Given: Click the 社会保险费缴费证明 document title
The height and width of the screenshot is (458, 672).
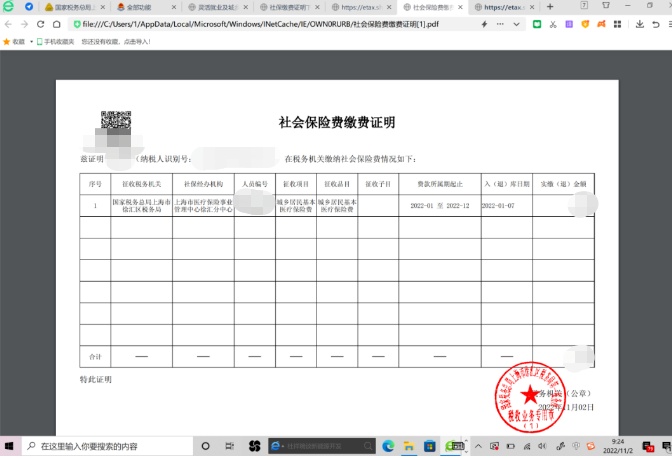Looking at the screenshot, I should 337,123.
